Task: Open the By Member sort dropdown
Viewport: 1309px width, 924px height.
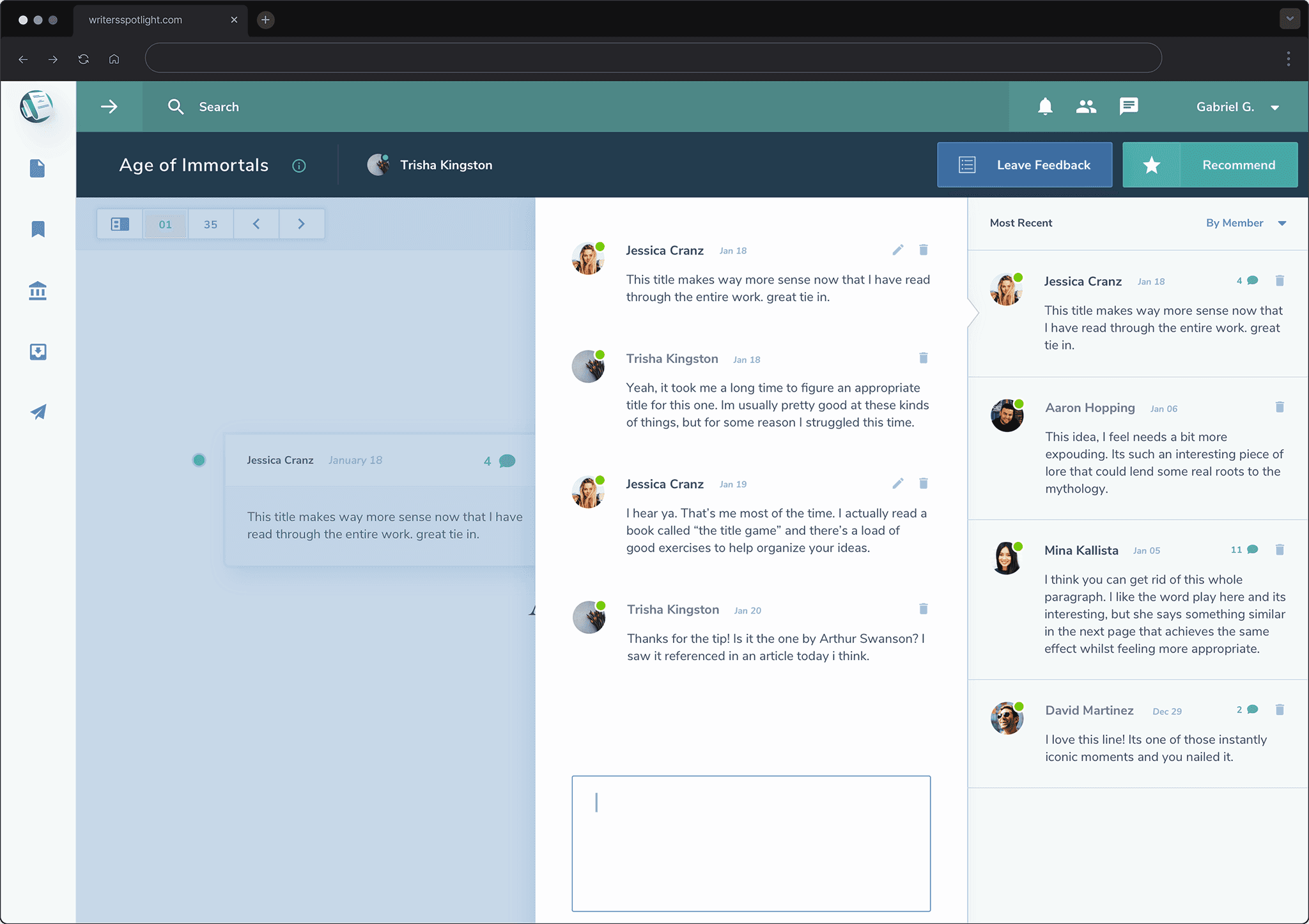Action: [x=1246, y=223]
